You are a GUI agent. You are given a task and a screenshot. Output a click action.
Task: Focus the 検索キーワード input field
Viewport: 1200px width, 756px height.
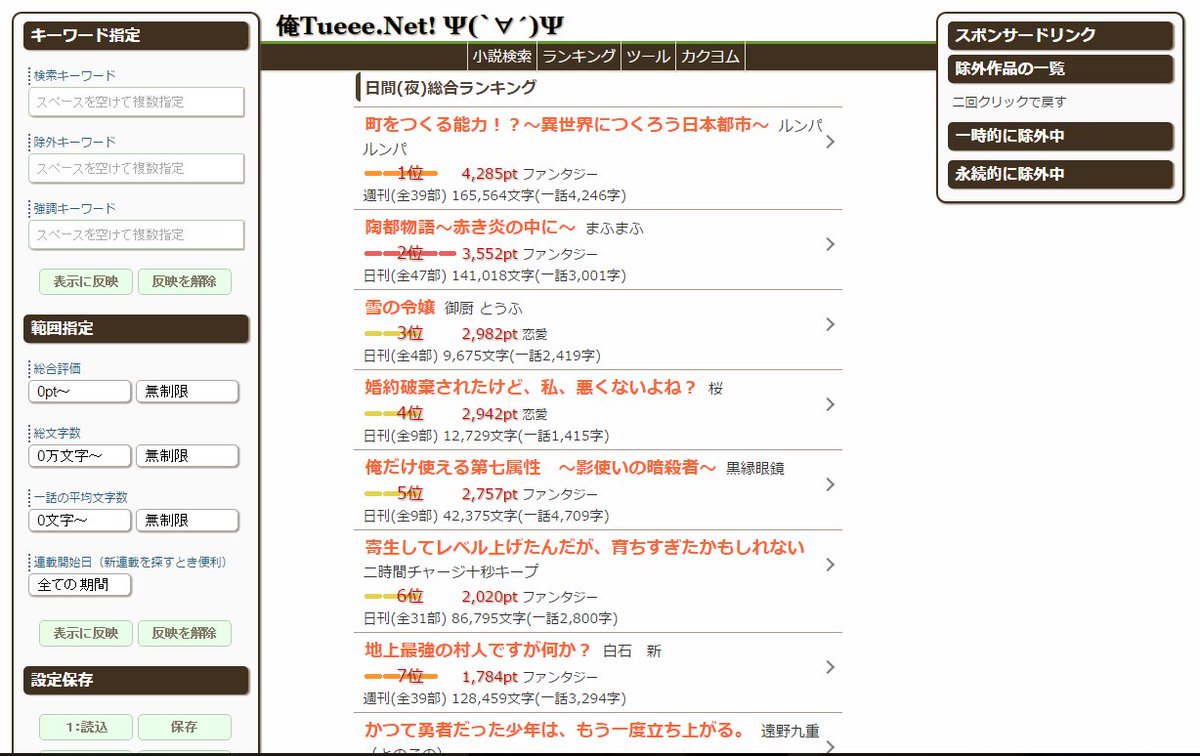pos(136,102)
